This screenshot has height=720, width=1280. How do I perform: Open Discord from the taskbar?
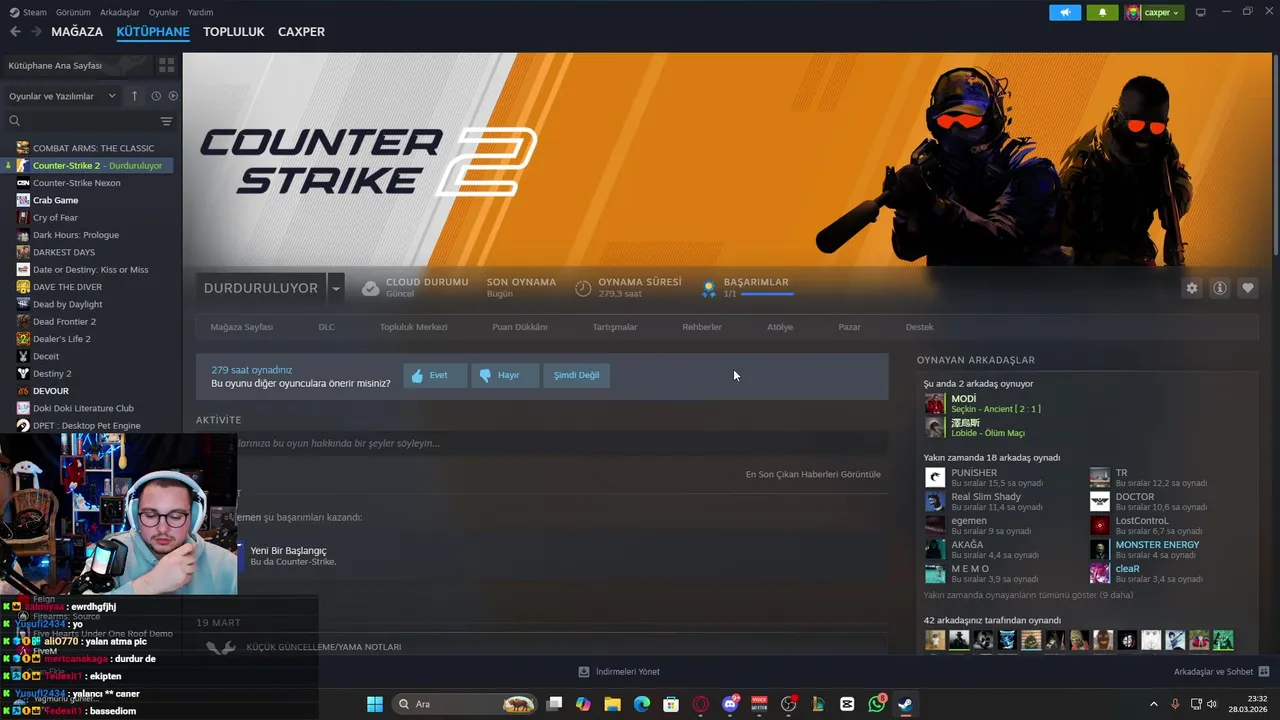[730, 704]
